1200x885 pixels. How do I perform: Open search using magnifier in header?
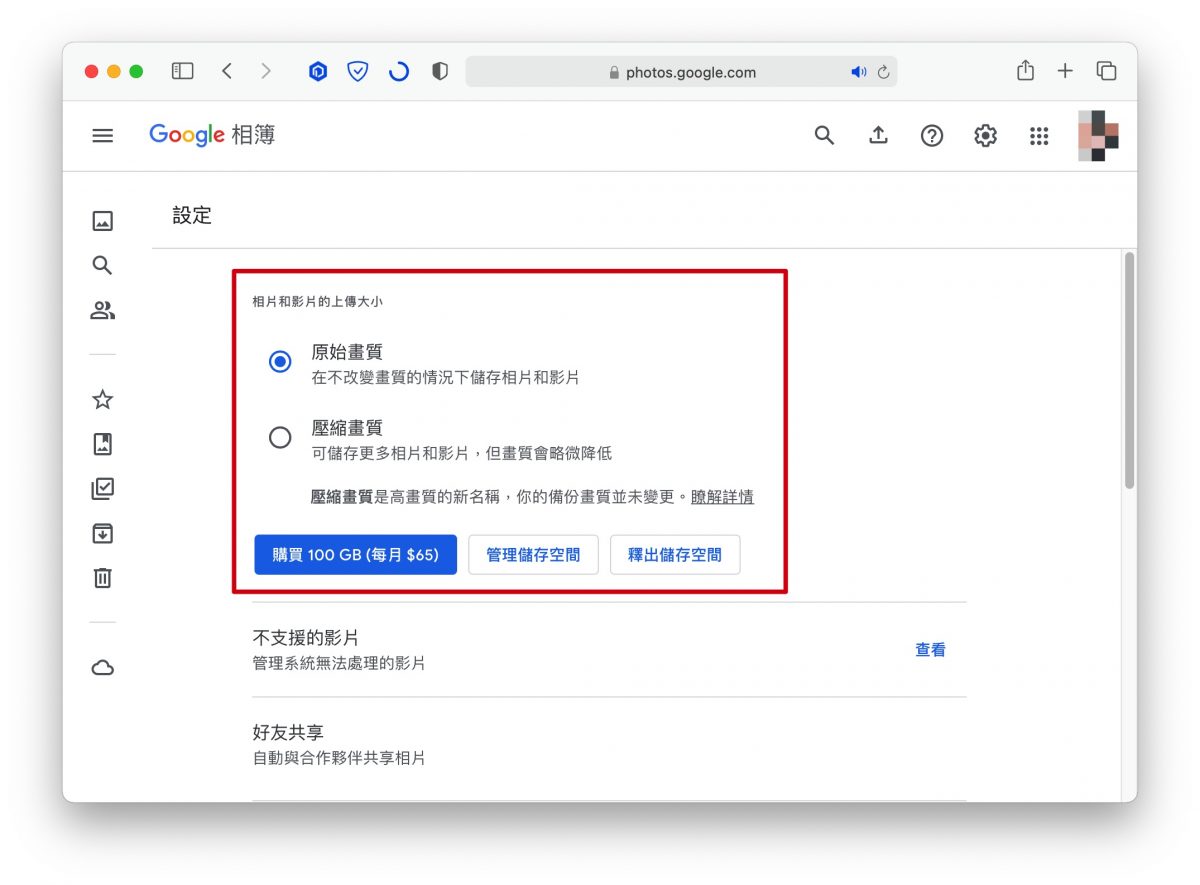[824, 135]
